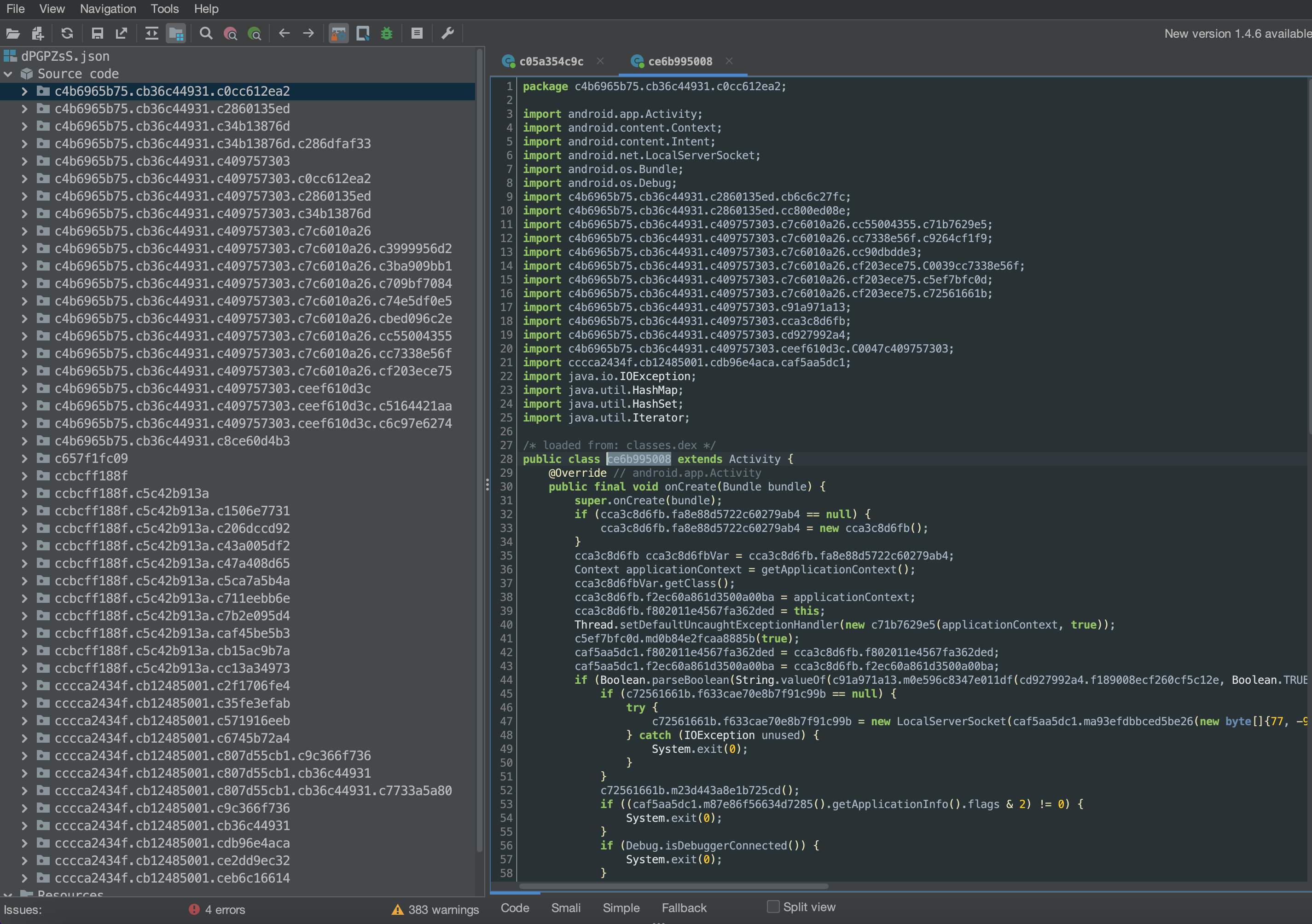
Task: Open text search with the magnifier icon
Action: pos(206,34)
